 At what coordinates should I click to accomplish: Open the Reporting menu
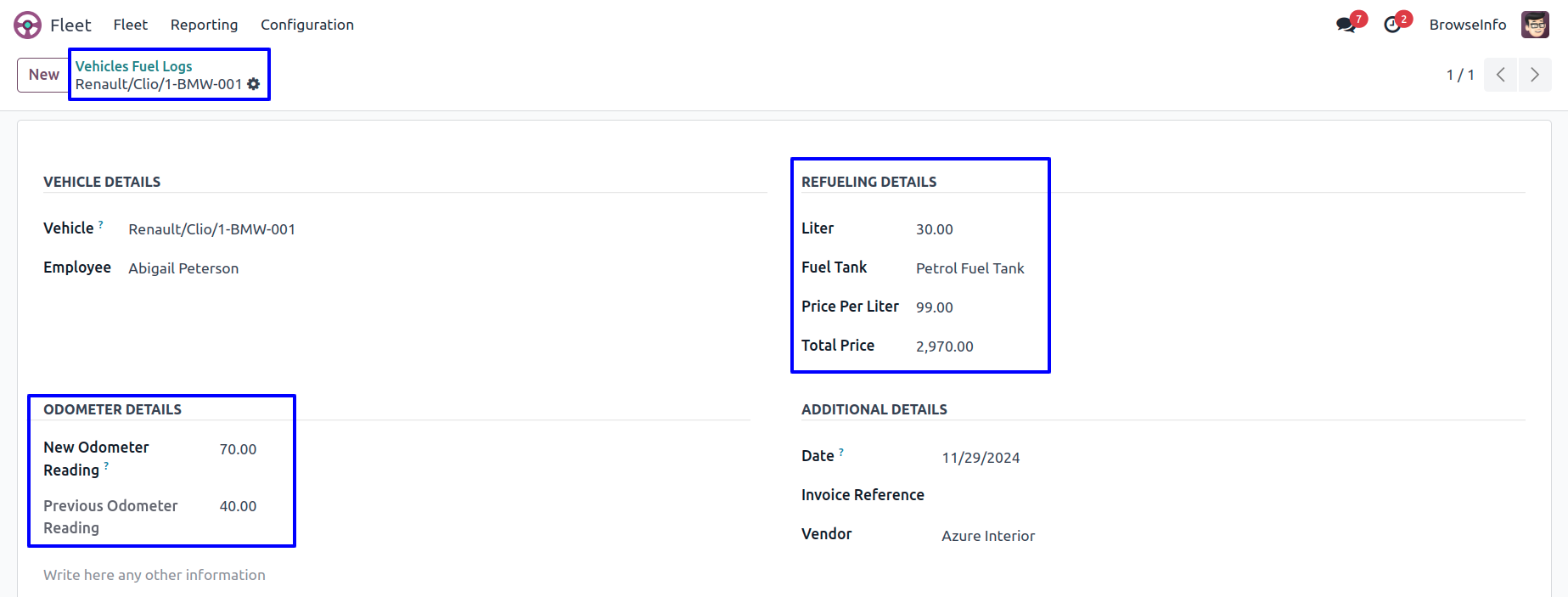(204, 25)
